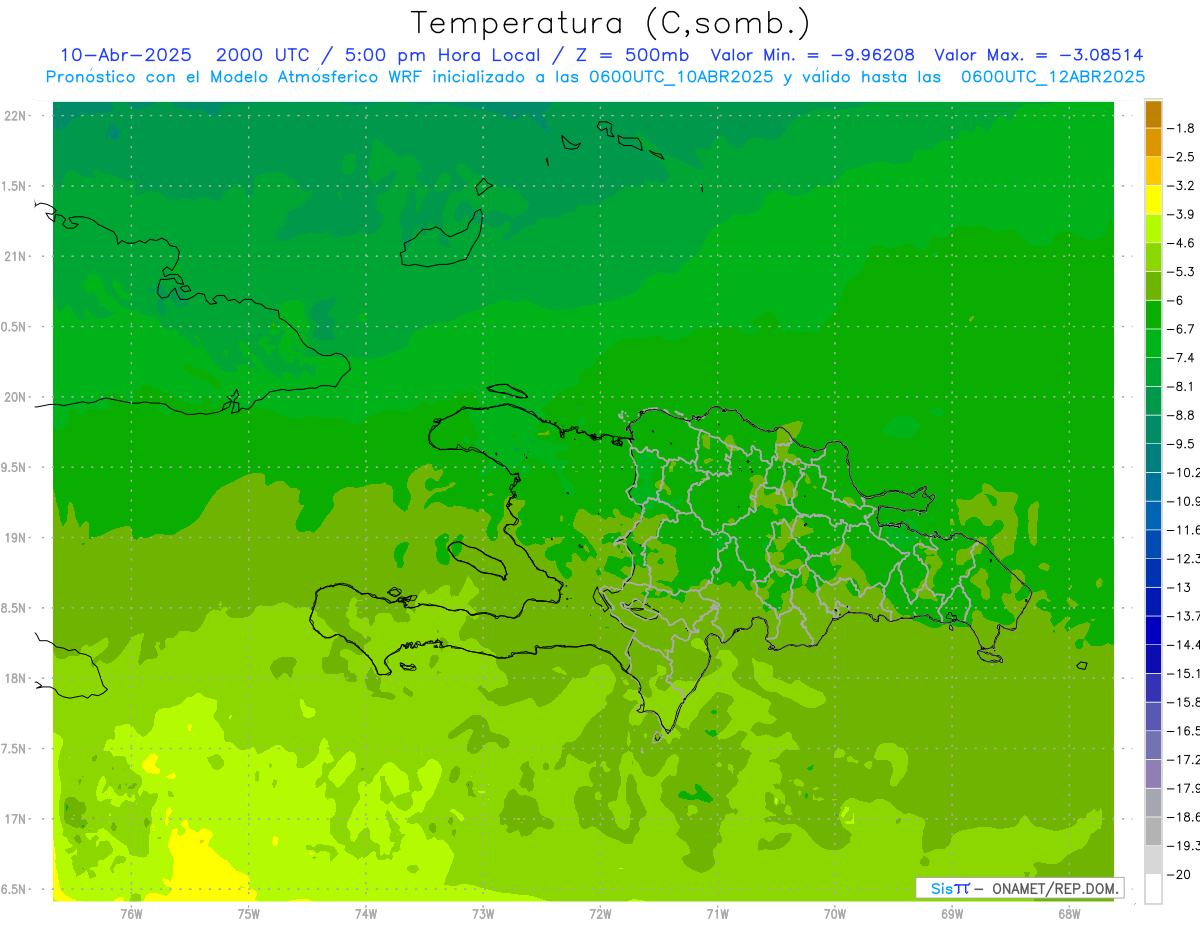Screen dimensions: 1200x927
Task: Click the orange swatch between -1.8 and -2.5
Action: click(x=1153, y=143)
